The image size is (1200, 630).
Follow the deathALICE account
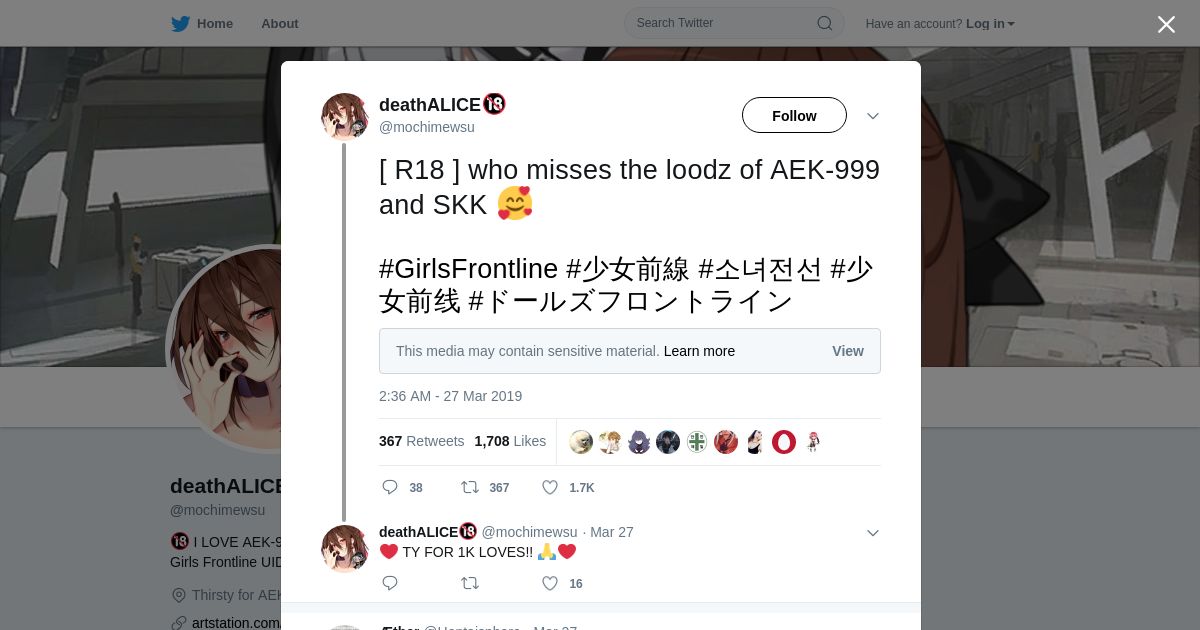click(794, 115)
